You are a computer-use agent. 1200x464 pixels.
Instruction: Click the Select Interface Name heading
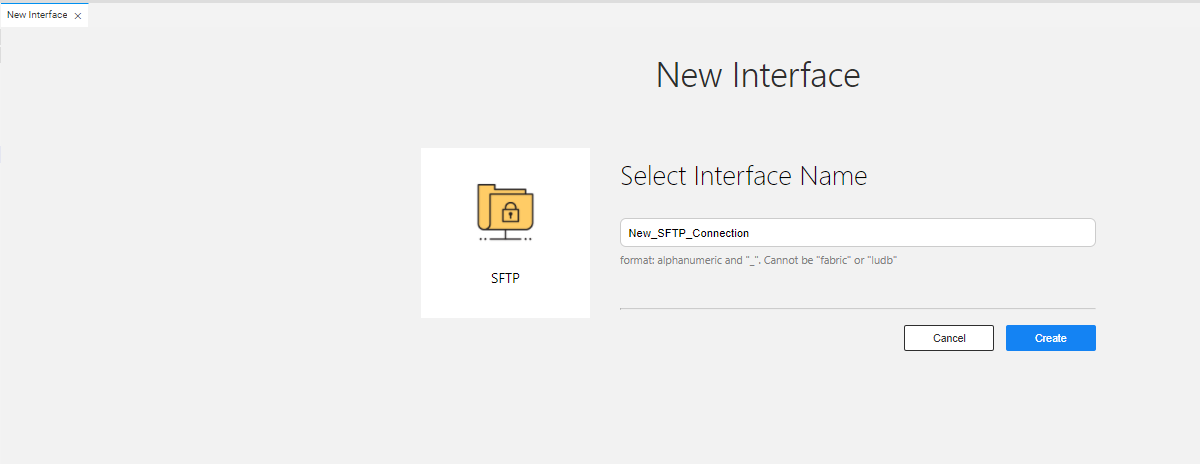pyautogui.click(x=743, y=177)
